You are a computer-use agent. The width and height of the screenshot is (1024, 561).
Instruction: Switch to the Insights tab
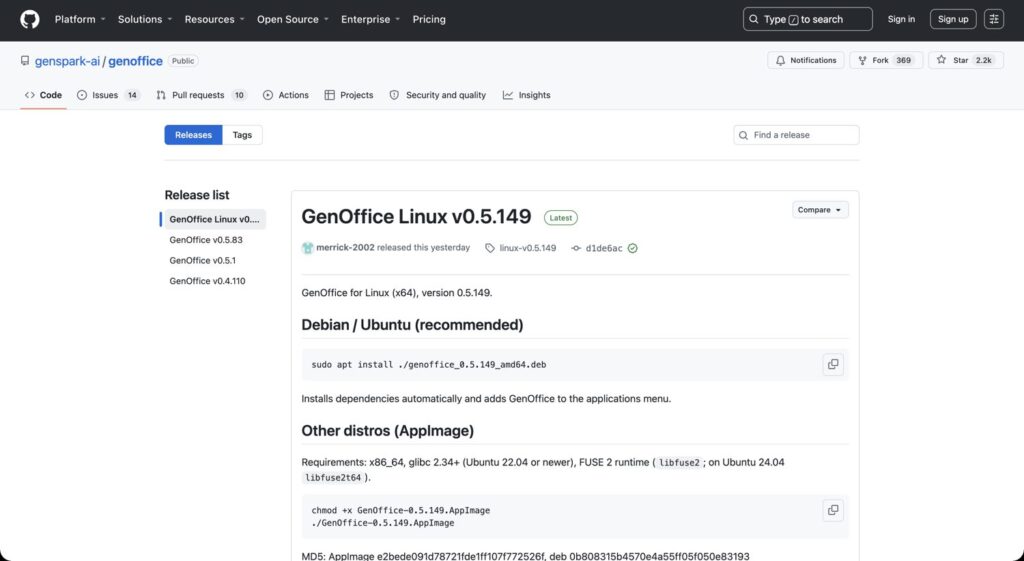(x=526, y=95)
